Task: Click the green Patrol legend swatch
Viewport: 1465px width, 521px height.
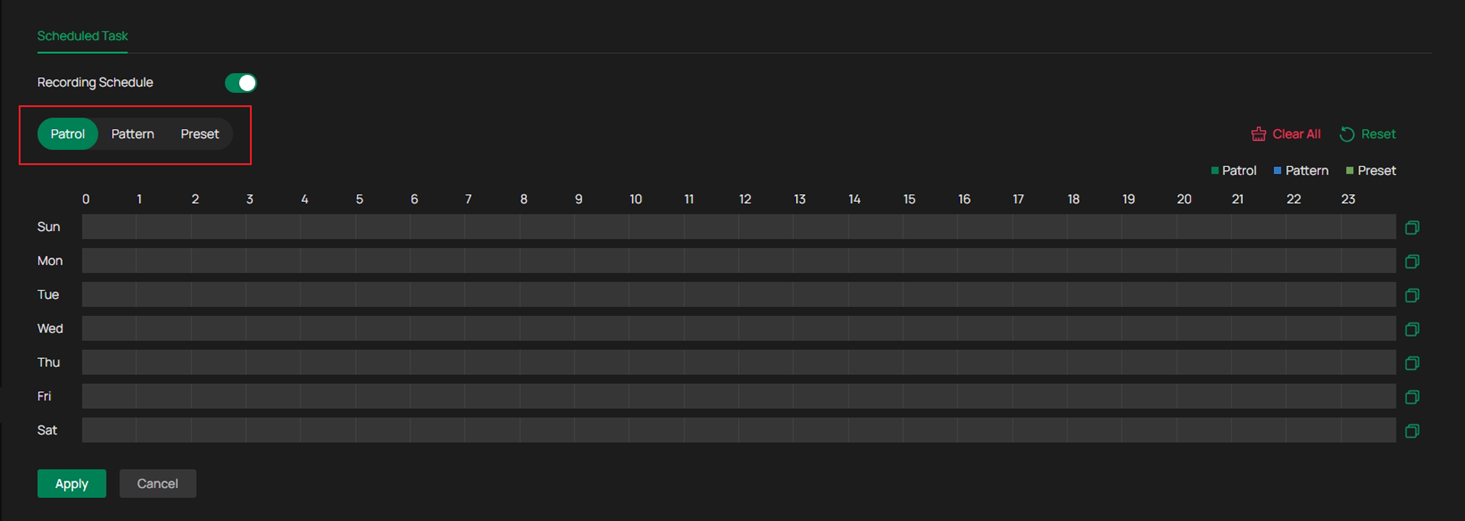Action: (1215, 171)
